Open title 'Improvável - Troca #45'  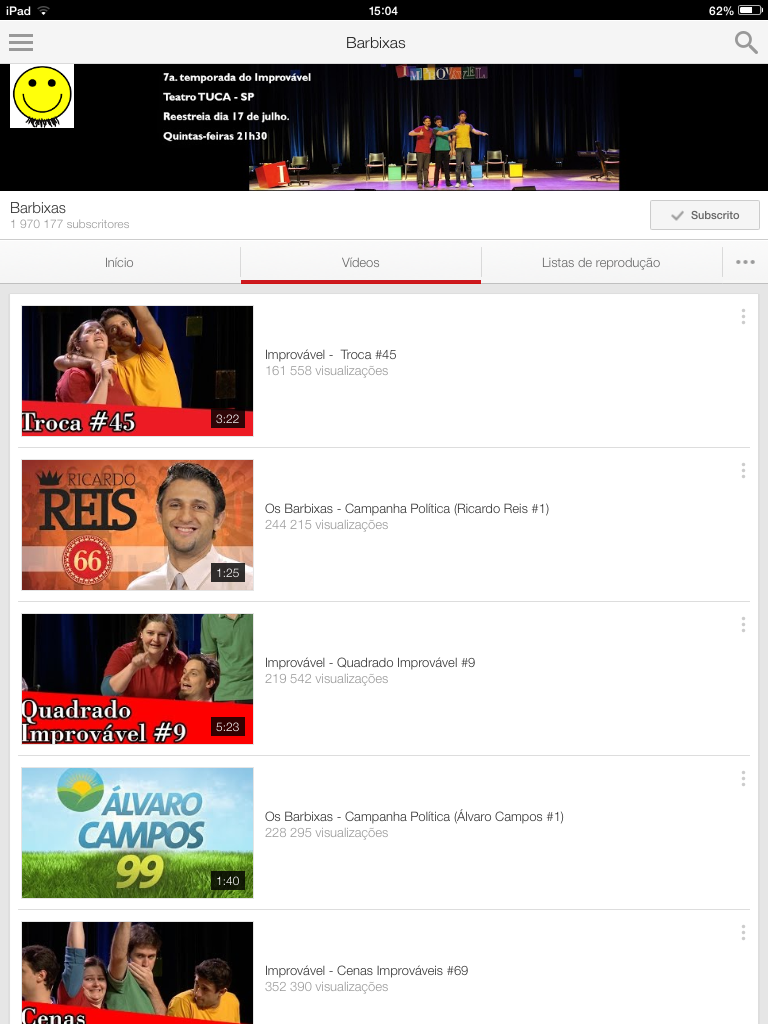coord(330,355)
